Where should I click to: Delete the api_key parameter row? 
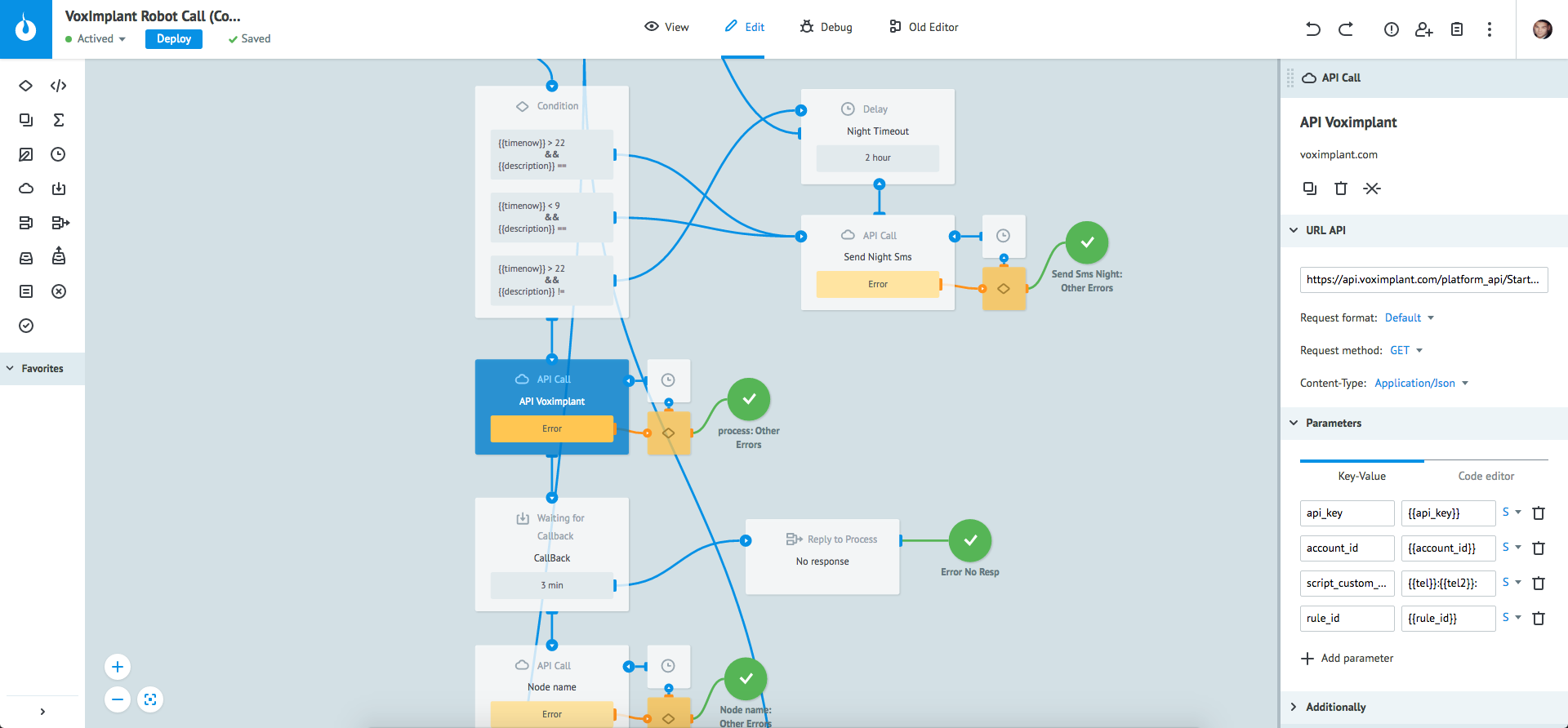1539,513
